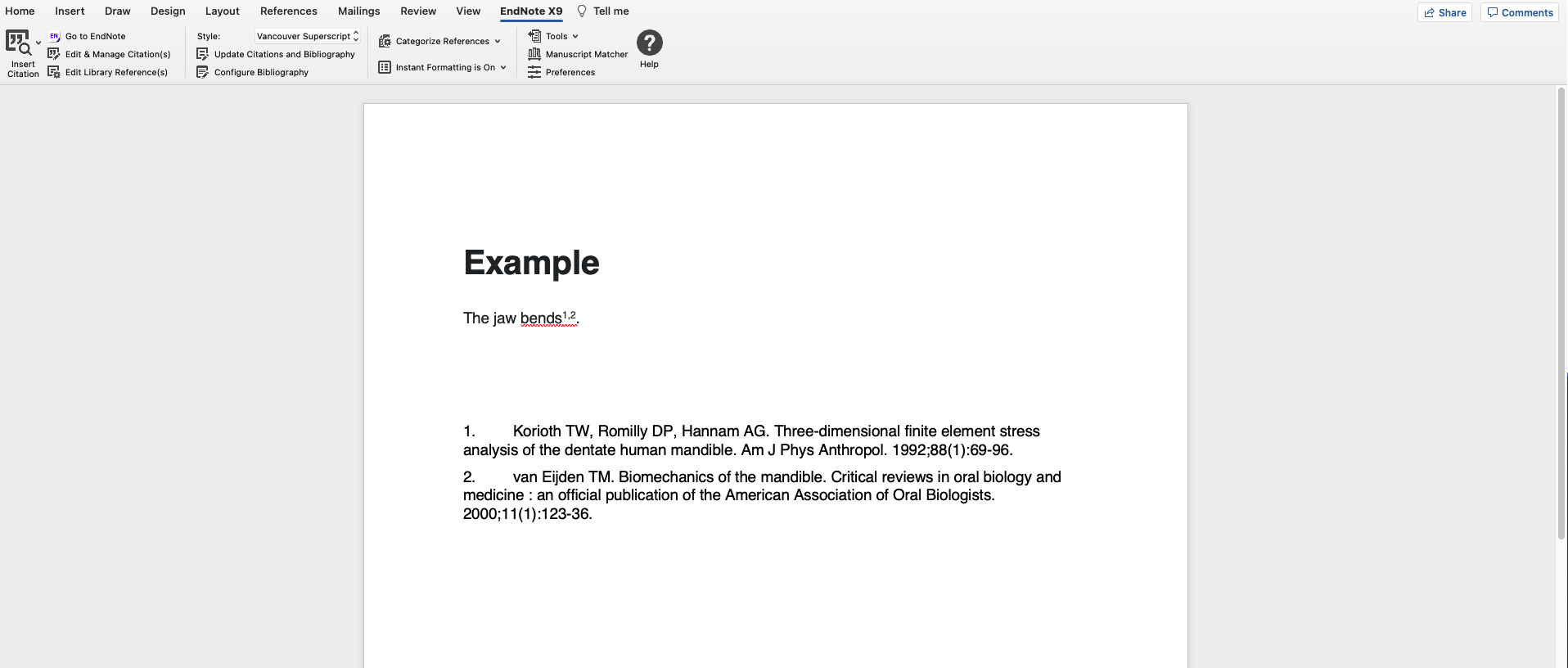Screen dimensions: 1568x668
Task: Switch to the Home tab
Action: pos(20,11)
